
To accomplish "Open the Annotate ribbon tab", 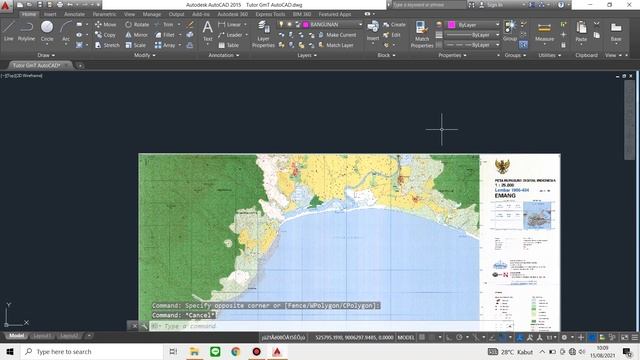I will [x=74, y=14].
